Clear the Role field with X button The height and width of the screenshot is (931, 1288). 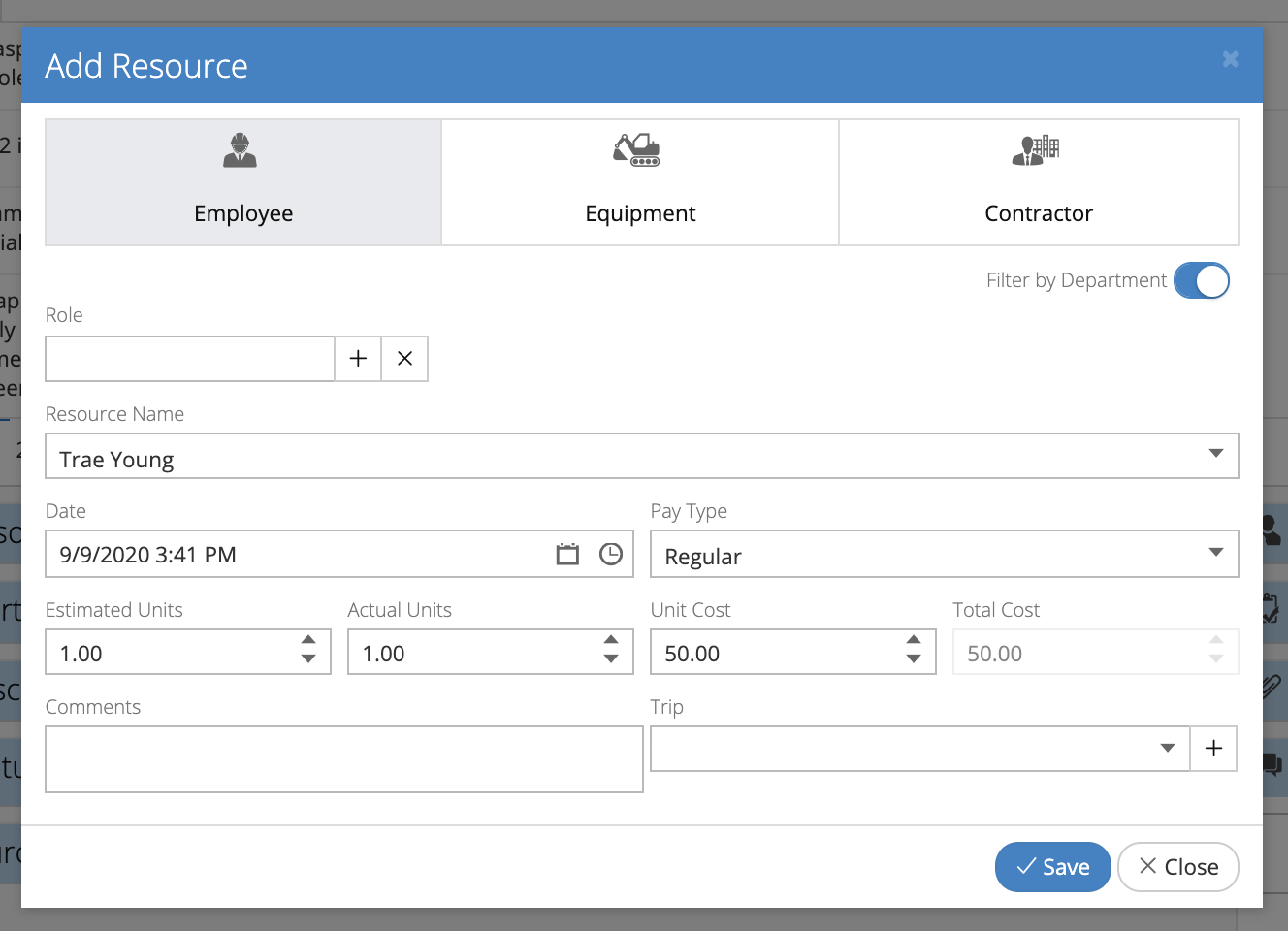click(x=405, y=359)
